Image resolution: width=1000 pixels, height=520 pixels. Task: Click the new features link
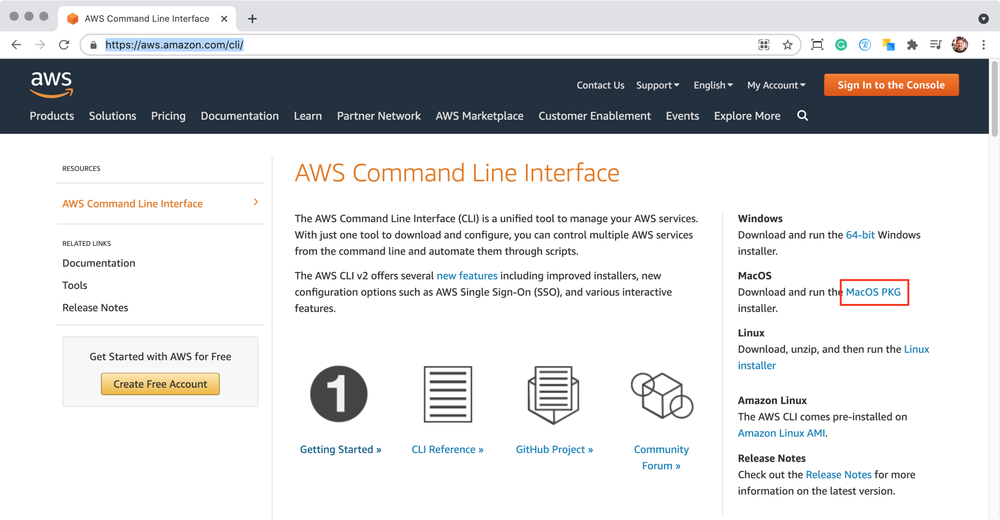tap(467, 276)
